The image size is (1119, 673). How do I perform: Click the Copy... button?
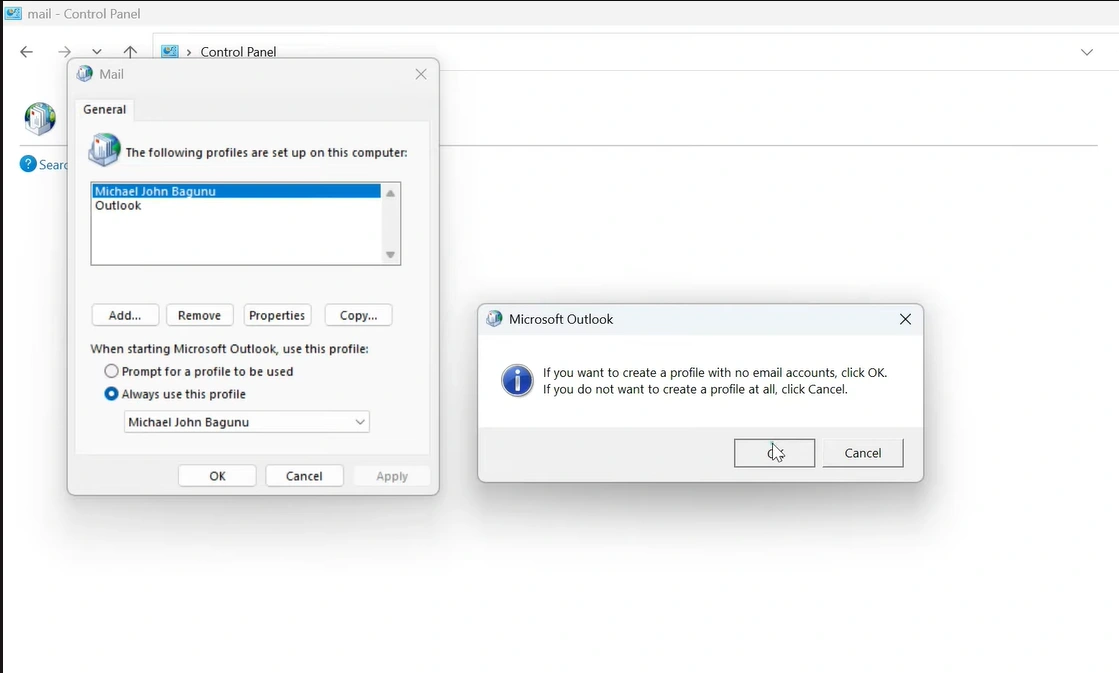point(358,315)
